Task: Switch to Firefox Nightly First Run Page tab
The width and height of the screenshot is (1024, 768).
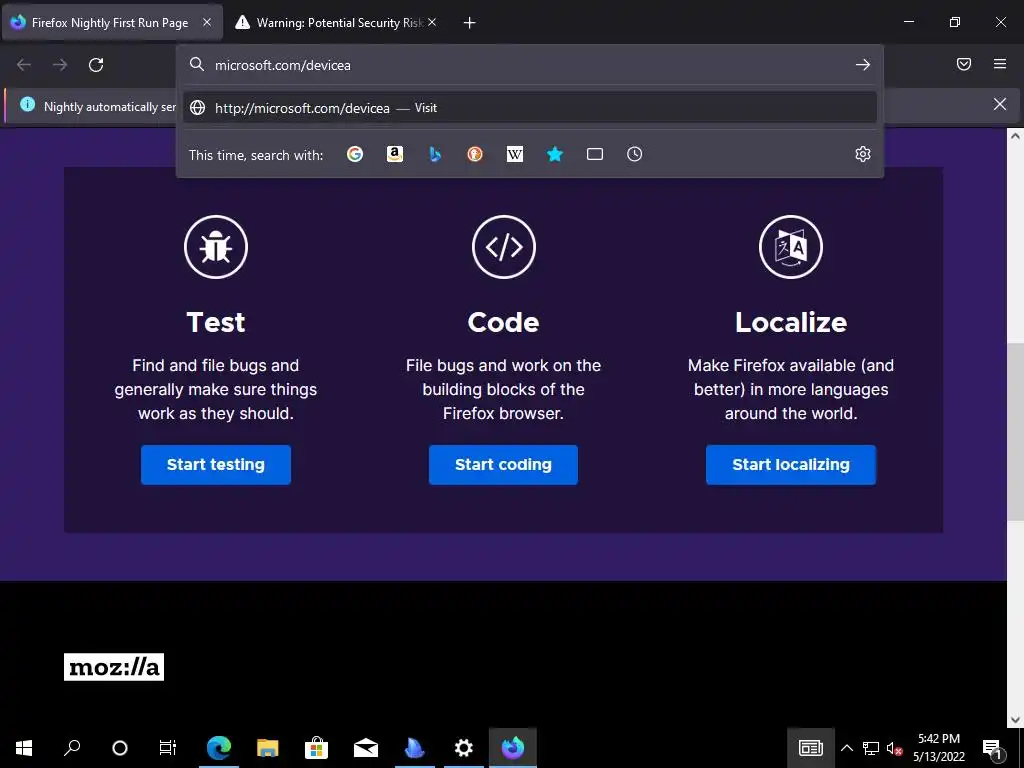Action: [112, 23]
